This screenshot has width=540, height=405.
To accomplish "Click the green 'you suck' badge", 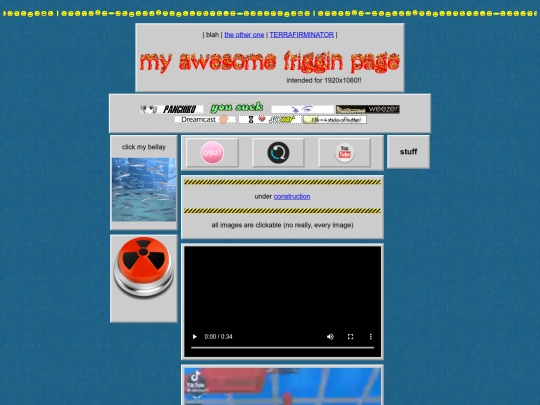I will point(237,107).
